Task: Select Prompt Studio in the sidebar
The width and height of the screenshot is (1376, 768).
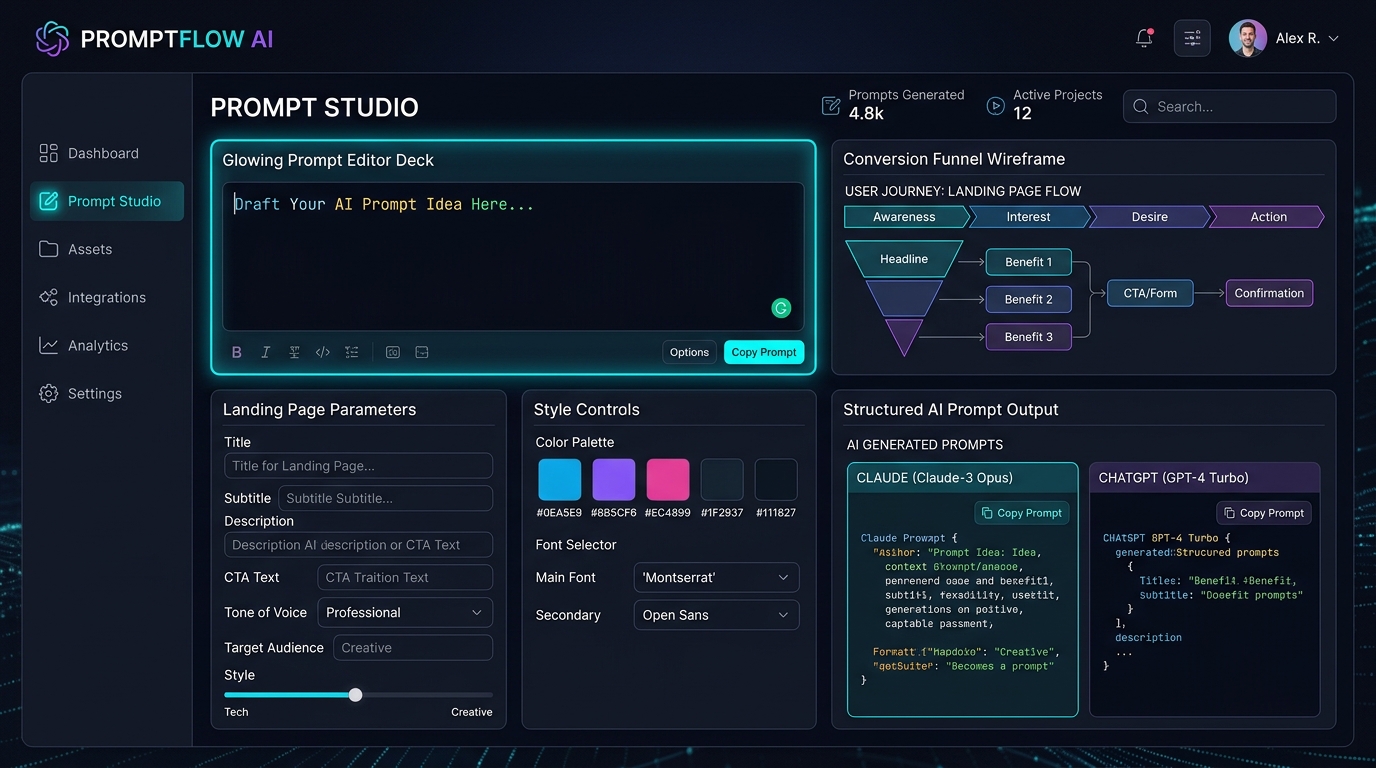Action: click(107, 201)
